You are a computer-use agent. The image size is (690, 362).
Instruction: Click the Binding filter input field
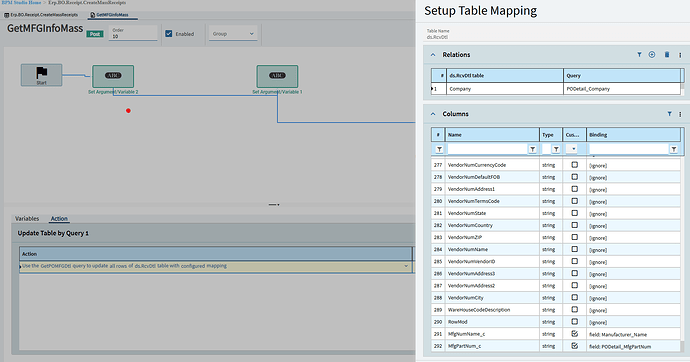pyautogui.click(x=629, y=149)
